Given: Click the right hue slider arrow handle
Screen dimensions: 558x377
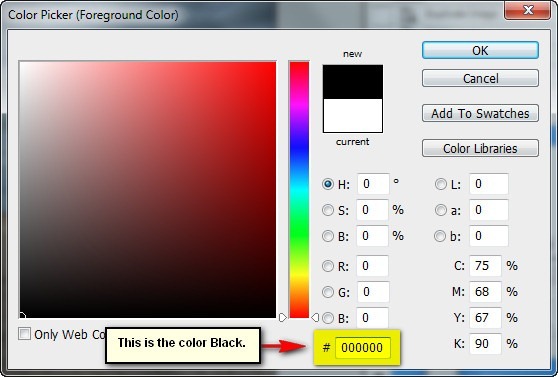Looking at the screenshot, I should pyautogui.click(x=315, y=318).
